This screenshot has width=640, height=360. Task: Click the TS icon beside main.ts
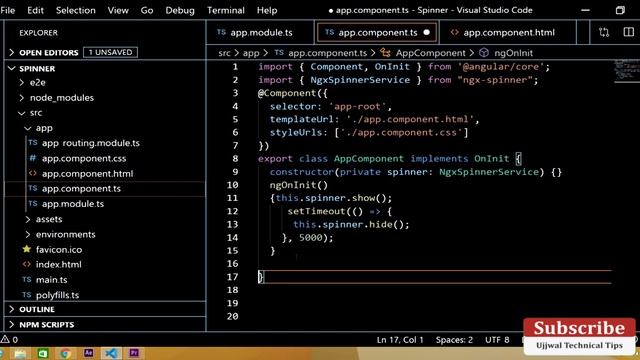tap(27, 280)
